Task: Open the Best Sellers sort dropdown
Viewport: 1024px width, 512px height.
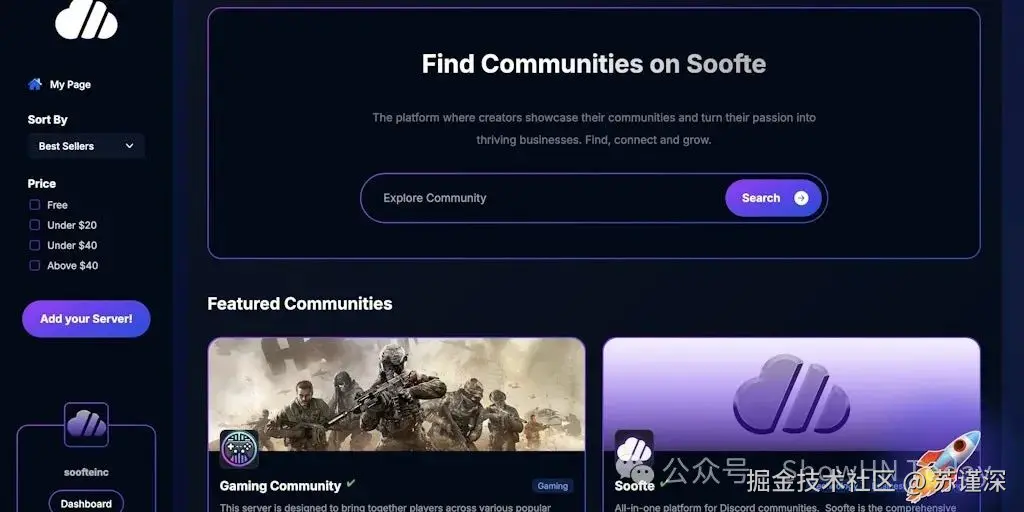Action: (86, 146)
